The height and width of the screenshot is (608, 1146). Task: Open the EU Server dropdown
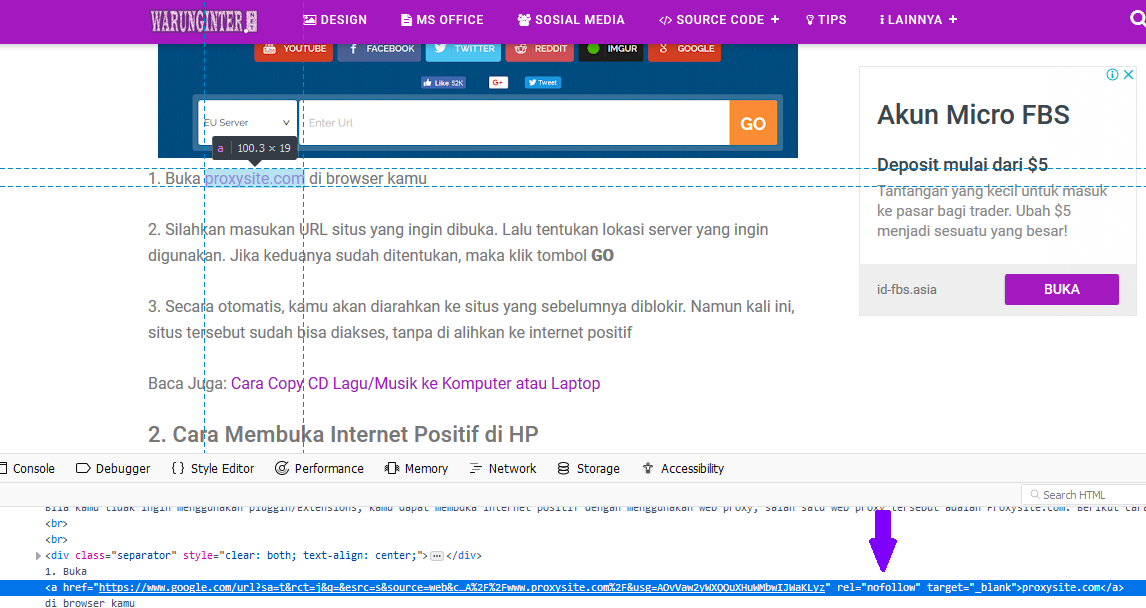(x=247, y=123)
